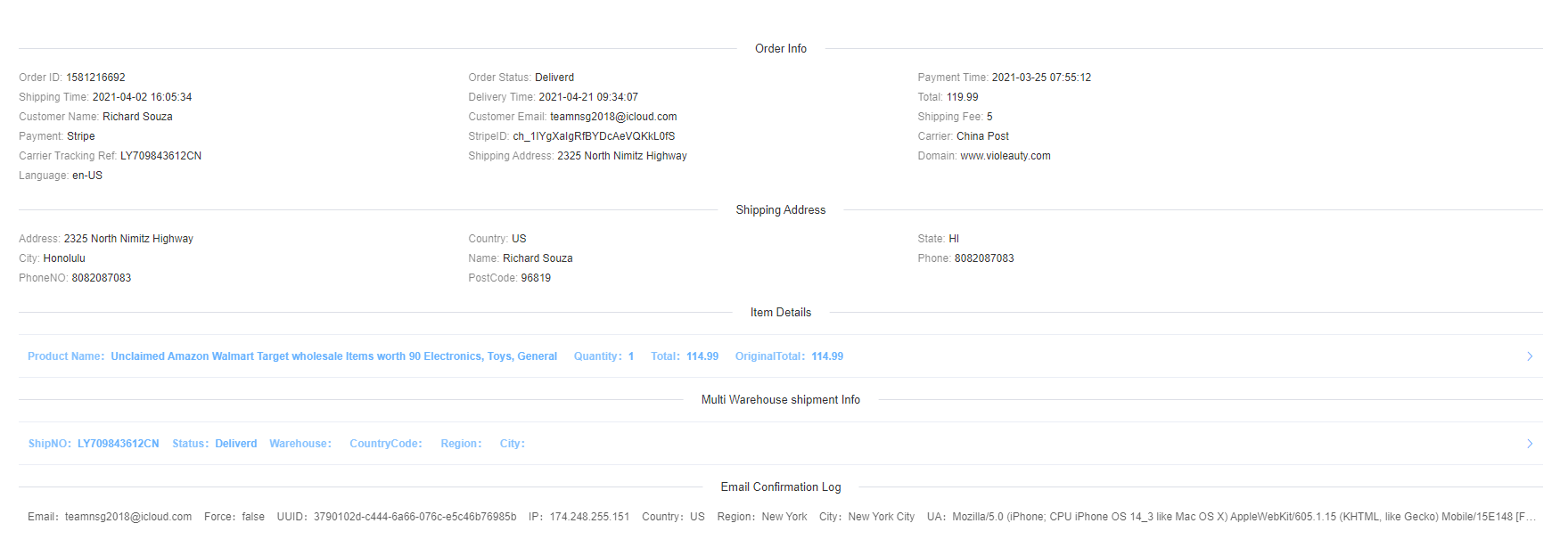Click the Order Info section heading
Image resolution: width=1568 pixels, height=556 pixels.
click(780, 49)
